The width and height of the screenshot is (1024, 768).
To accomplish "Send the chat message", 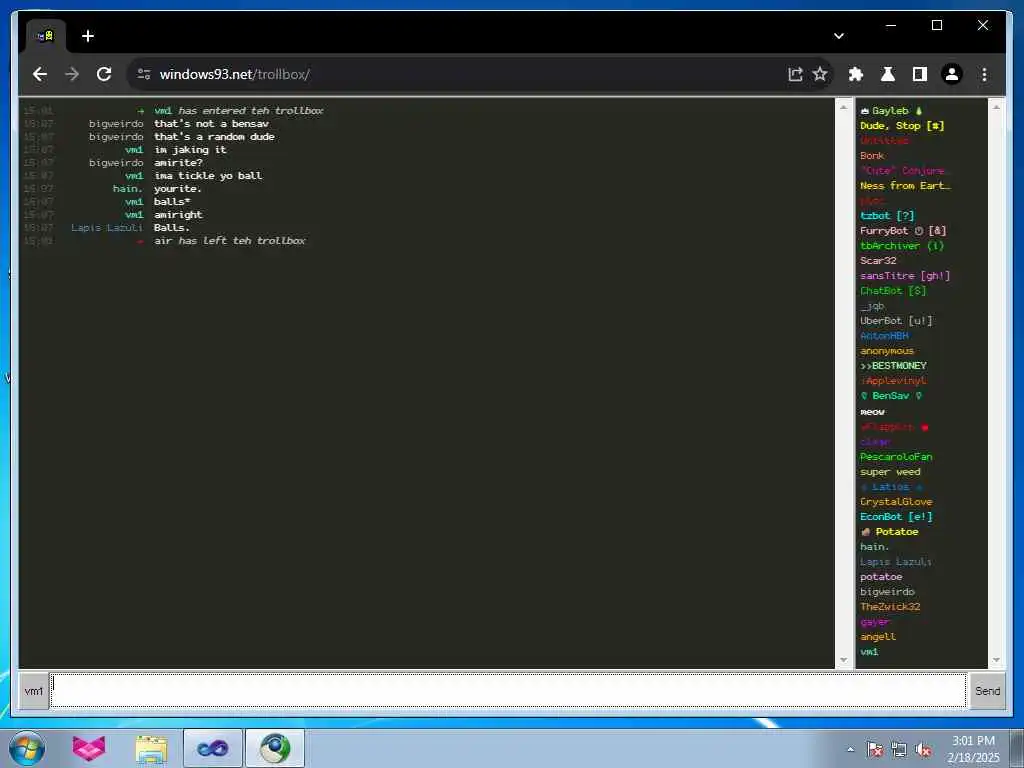I will tap(987, 691).
